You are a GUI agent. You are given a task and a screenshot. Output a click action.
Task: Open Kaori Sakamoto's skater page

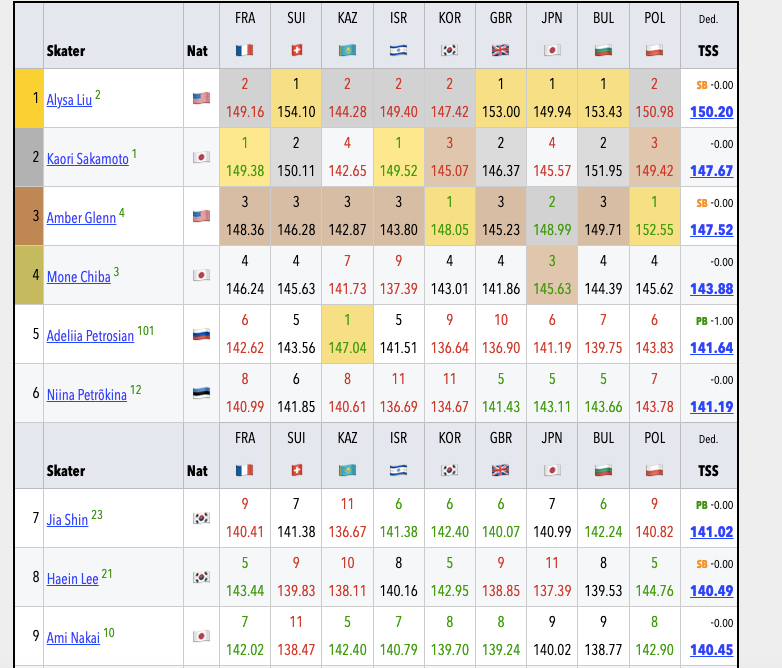tap(87, 158)
